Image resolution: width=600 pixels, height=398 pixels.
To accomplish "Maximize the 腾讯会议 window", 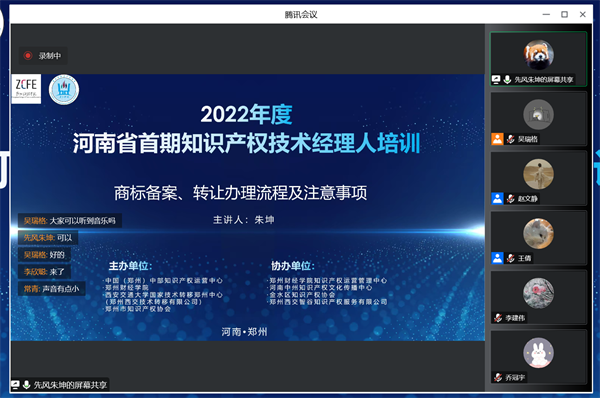I will pos(564,14).
